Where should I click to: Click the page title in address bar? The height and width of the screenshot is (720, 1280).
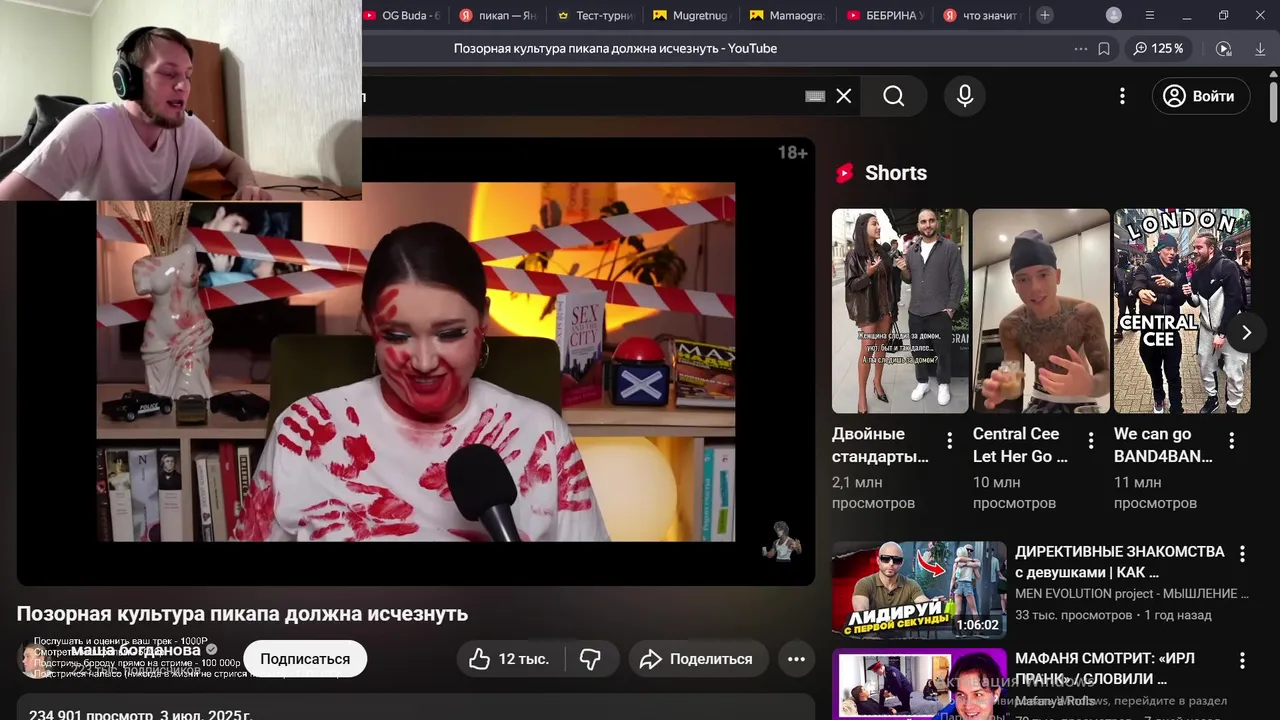(x=615, y=48)
